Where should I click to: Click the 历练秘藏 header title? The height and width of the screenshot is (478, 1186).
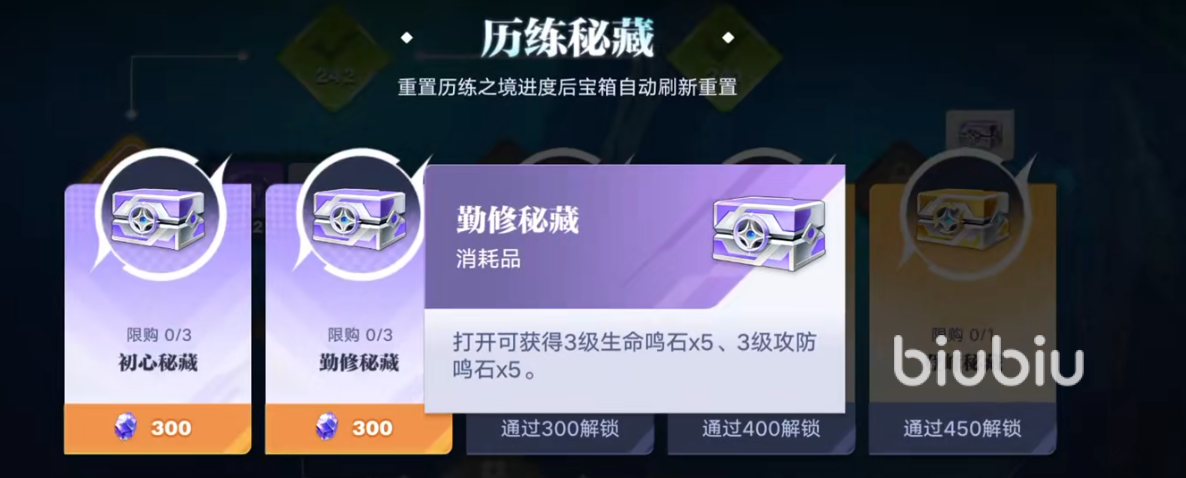pyautogui.click(x=568, y=39)
